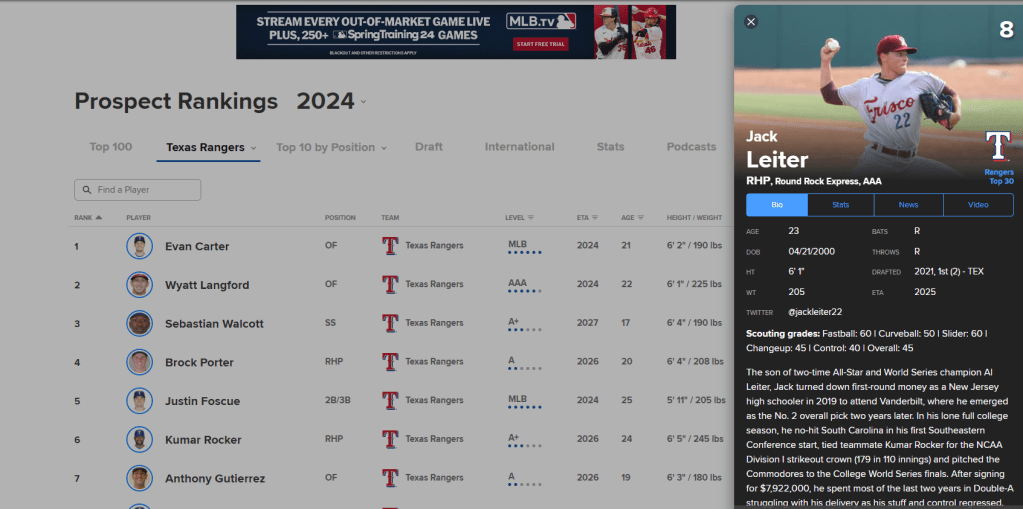Open the Level column filter
Image resolution: width=1023 pixels, height=509 pixels.
531,217
